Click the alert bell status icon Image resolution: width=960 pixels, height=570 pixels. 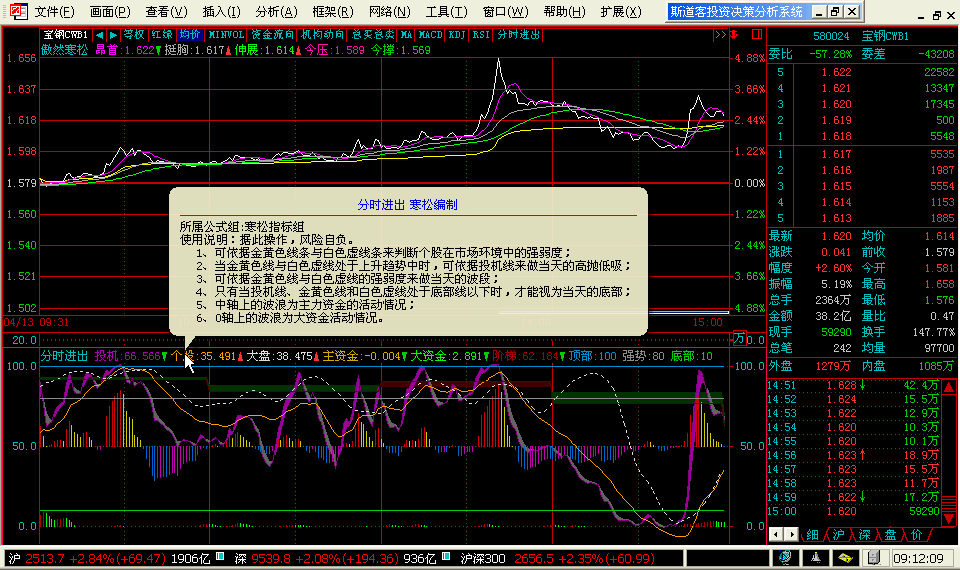(x=816, y=558)
